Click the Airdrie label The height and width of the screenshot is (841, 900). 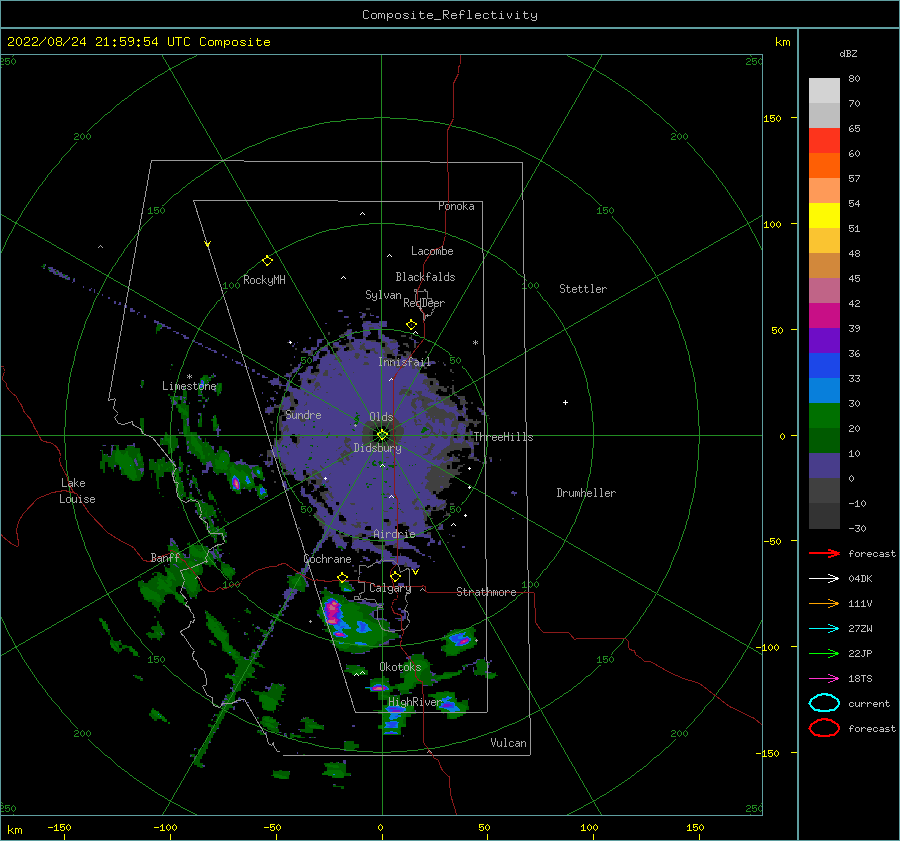[x=394, y=534]
